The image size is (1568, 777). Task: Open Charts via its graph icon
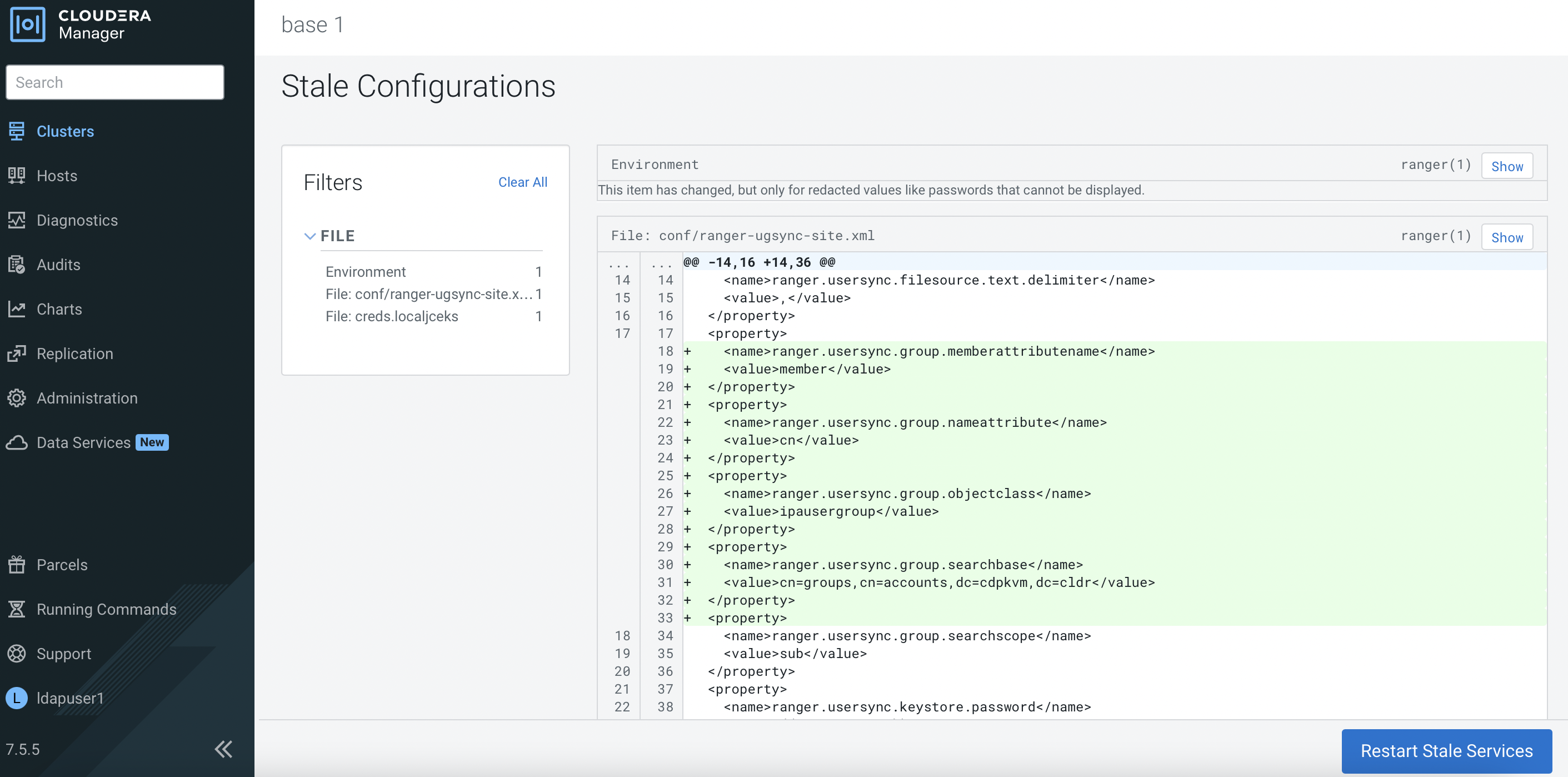point(17,308)
